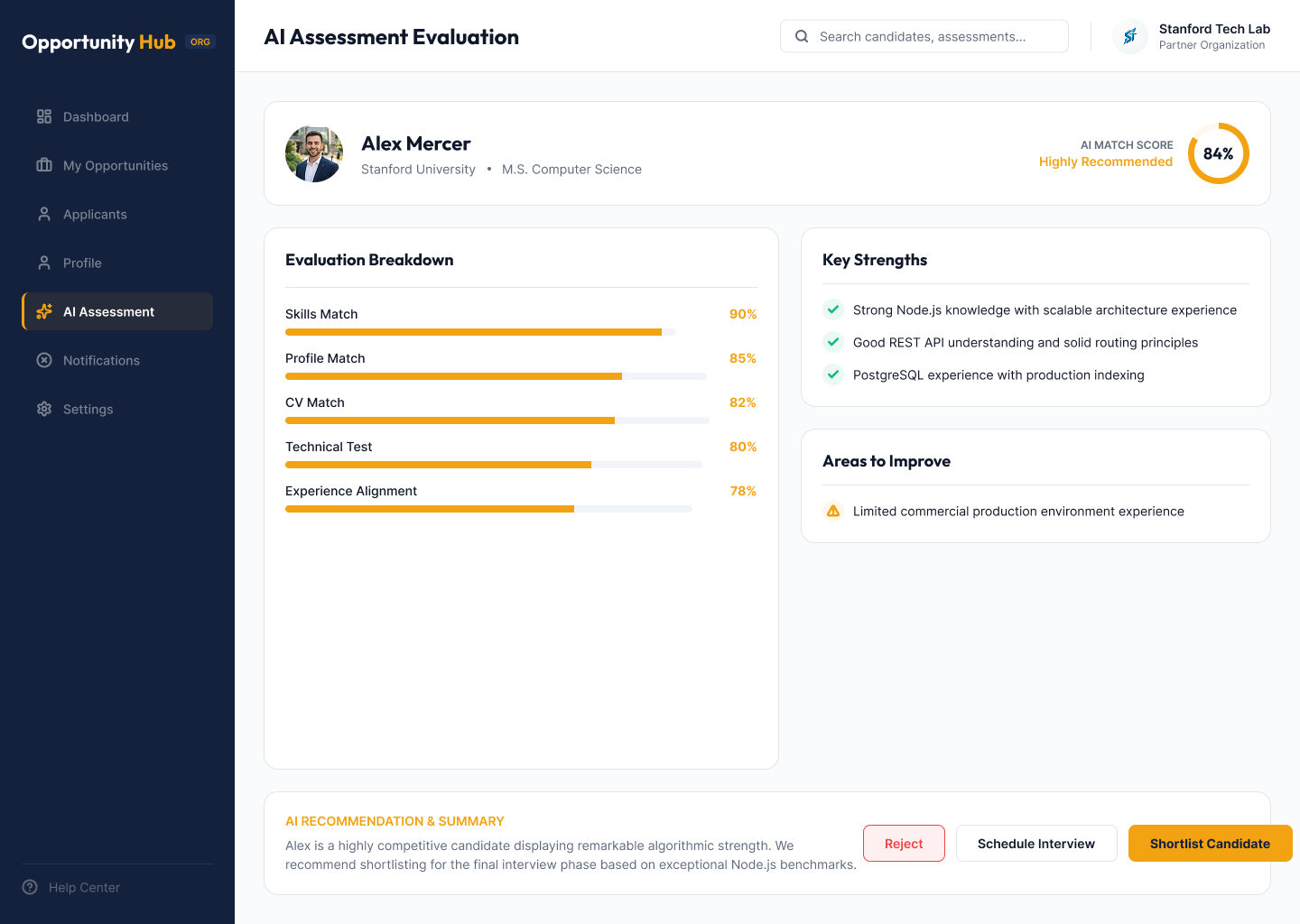Screen dimensions: 1300x924
Task: Click Shortlist Candidate button
Action: point(1210,844)
